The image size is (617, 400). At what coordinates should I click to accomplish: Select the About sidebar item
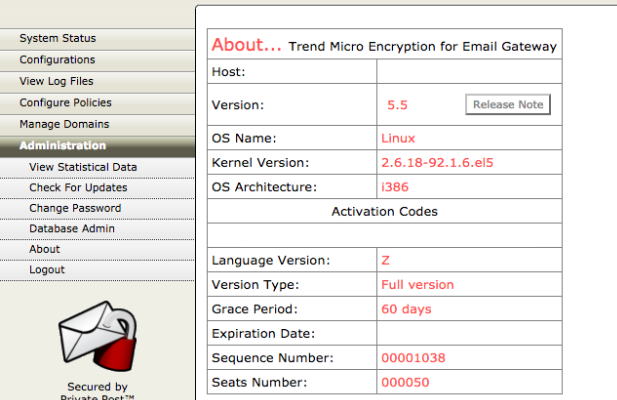pyautogui.click(x=44, y=249)
